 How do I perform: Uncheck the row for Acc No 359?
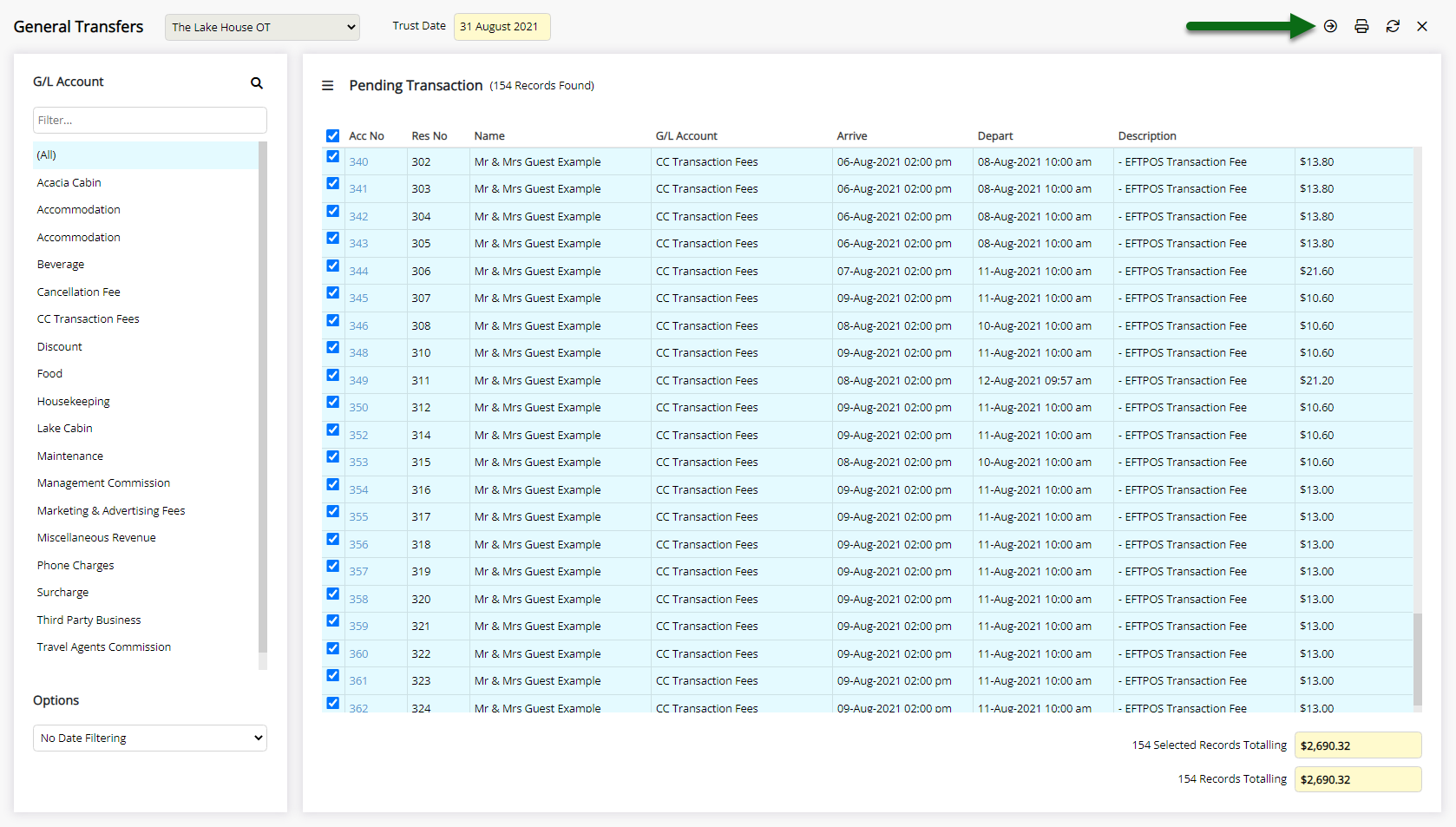coord(332,620)
